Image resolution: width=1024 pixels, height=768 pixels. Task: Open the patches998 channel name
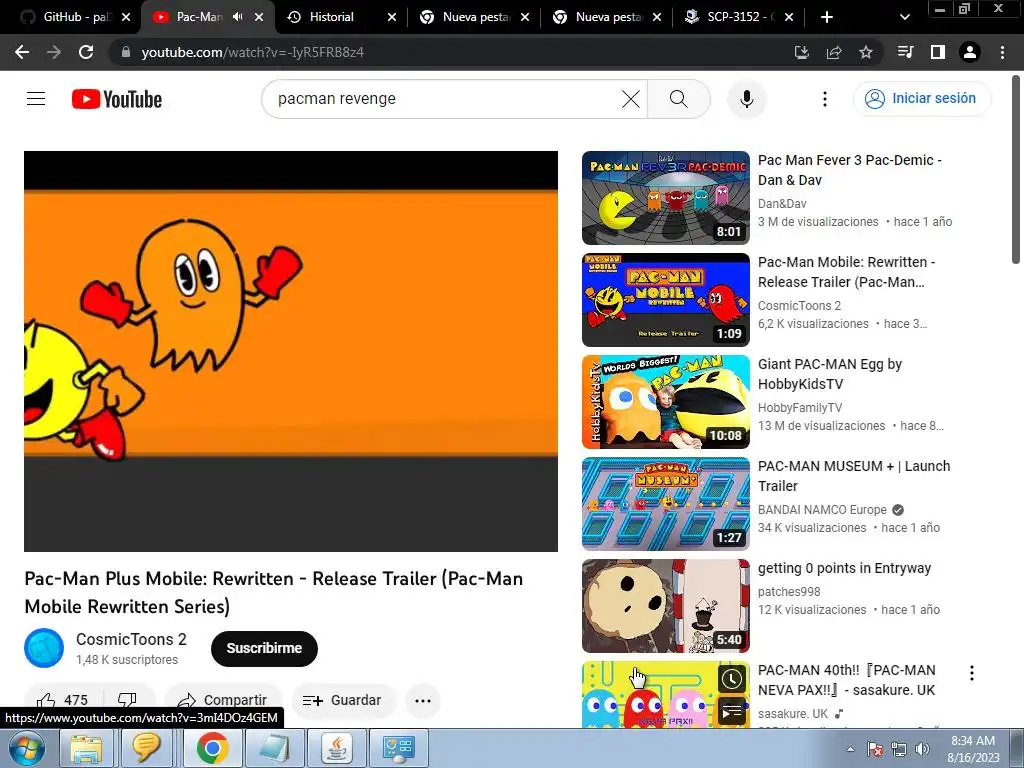tap(789, 592)
